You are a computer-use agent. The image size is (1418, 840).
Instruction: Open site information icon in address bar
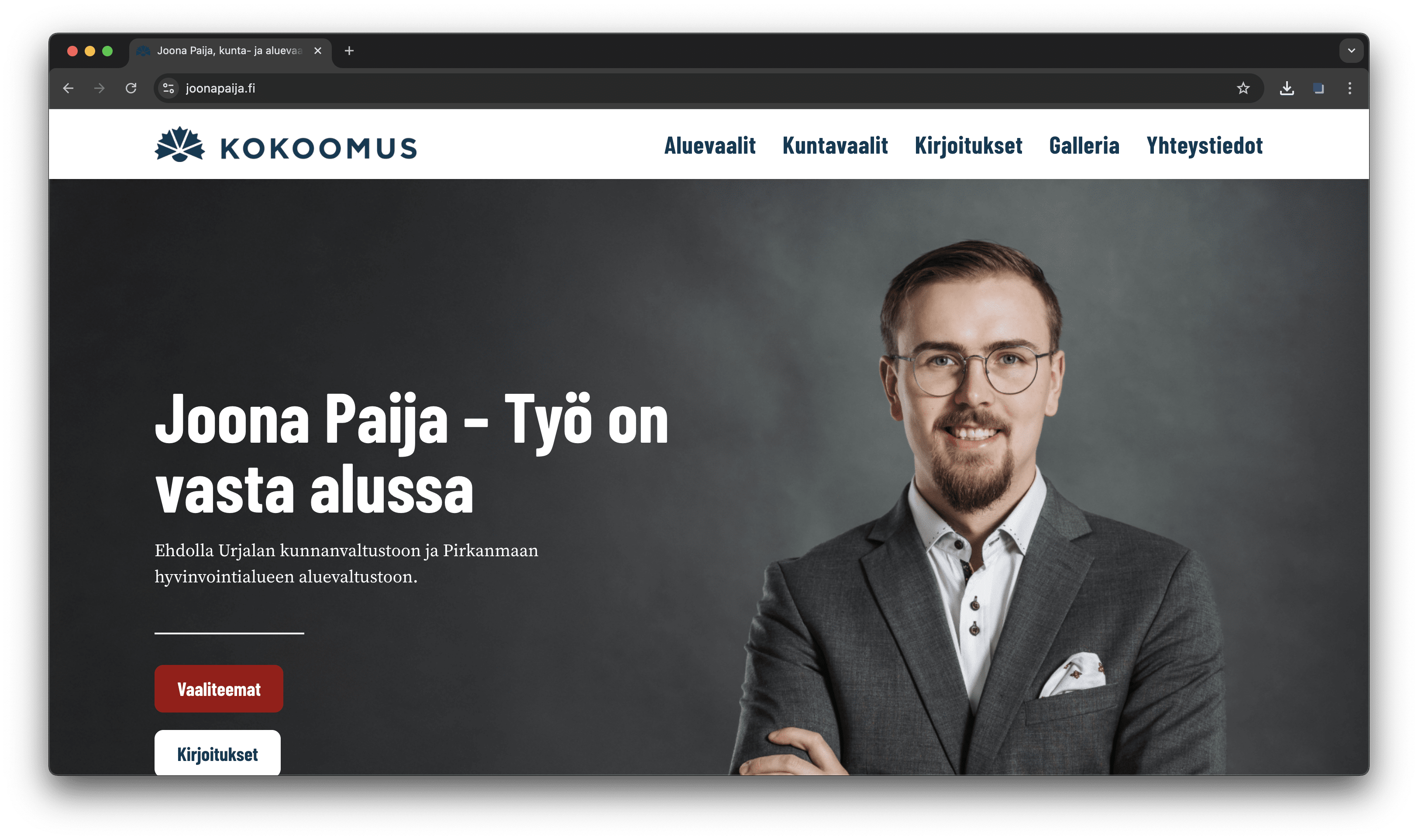point(168,88)
